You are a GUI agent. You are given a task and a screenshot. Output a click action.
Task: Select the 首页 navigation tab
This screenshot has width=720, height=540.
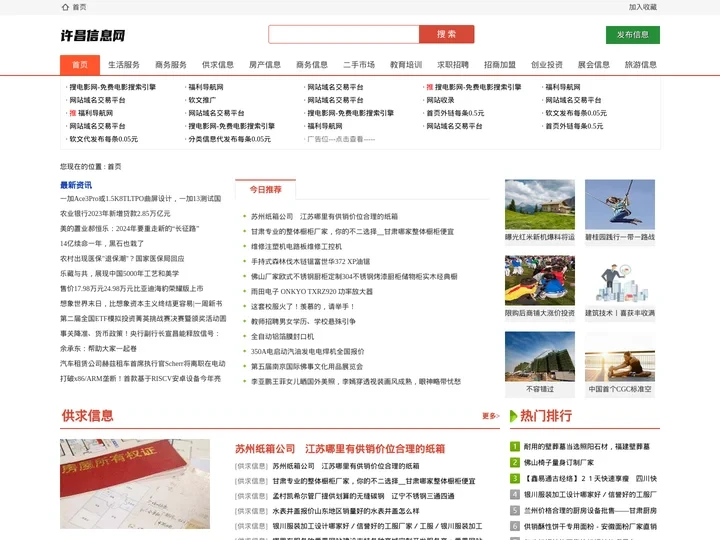tap(80, 65)
